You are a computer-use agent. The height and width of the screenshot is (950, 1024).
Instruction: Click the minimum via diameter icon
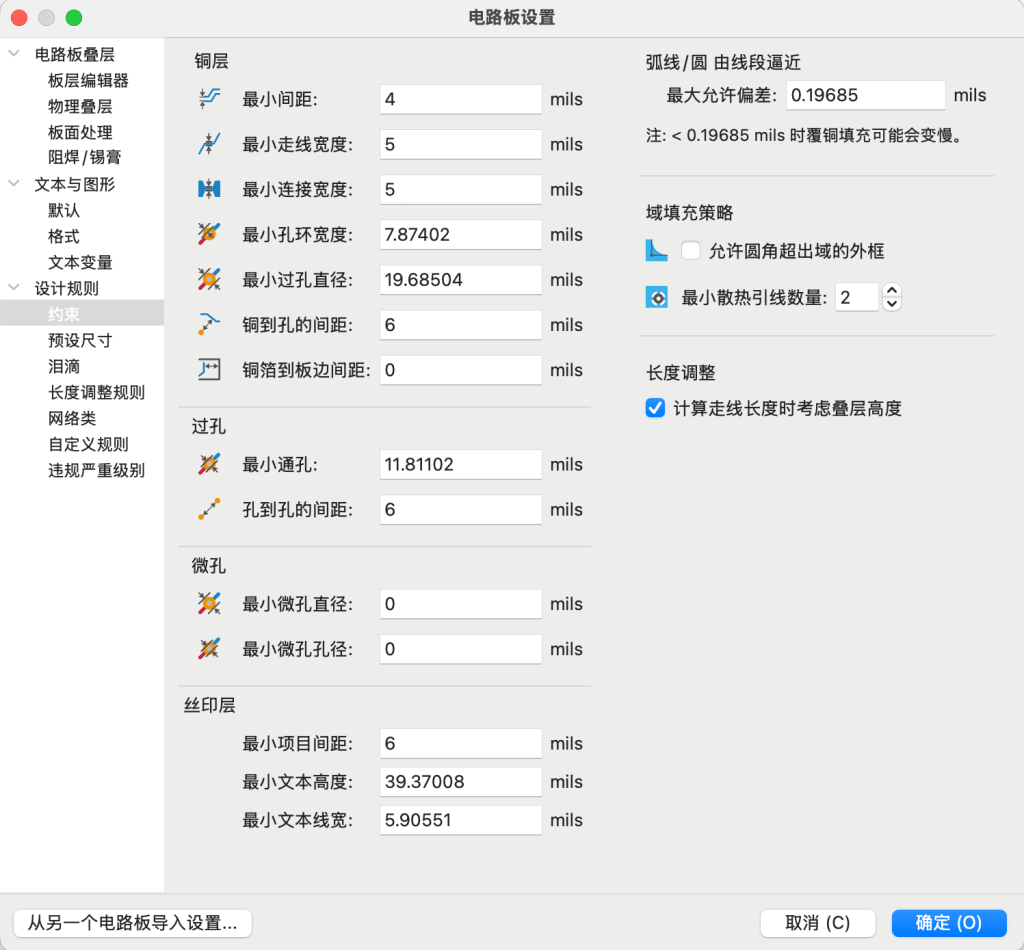point(207,279)
